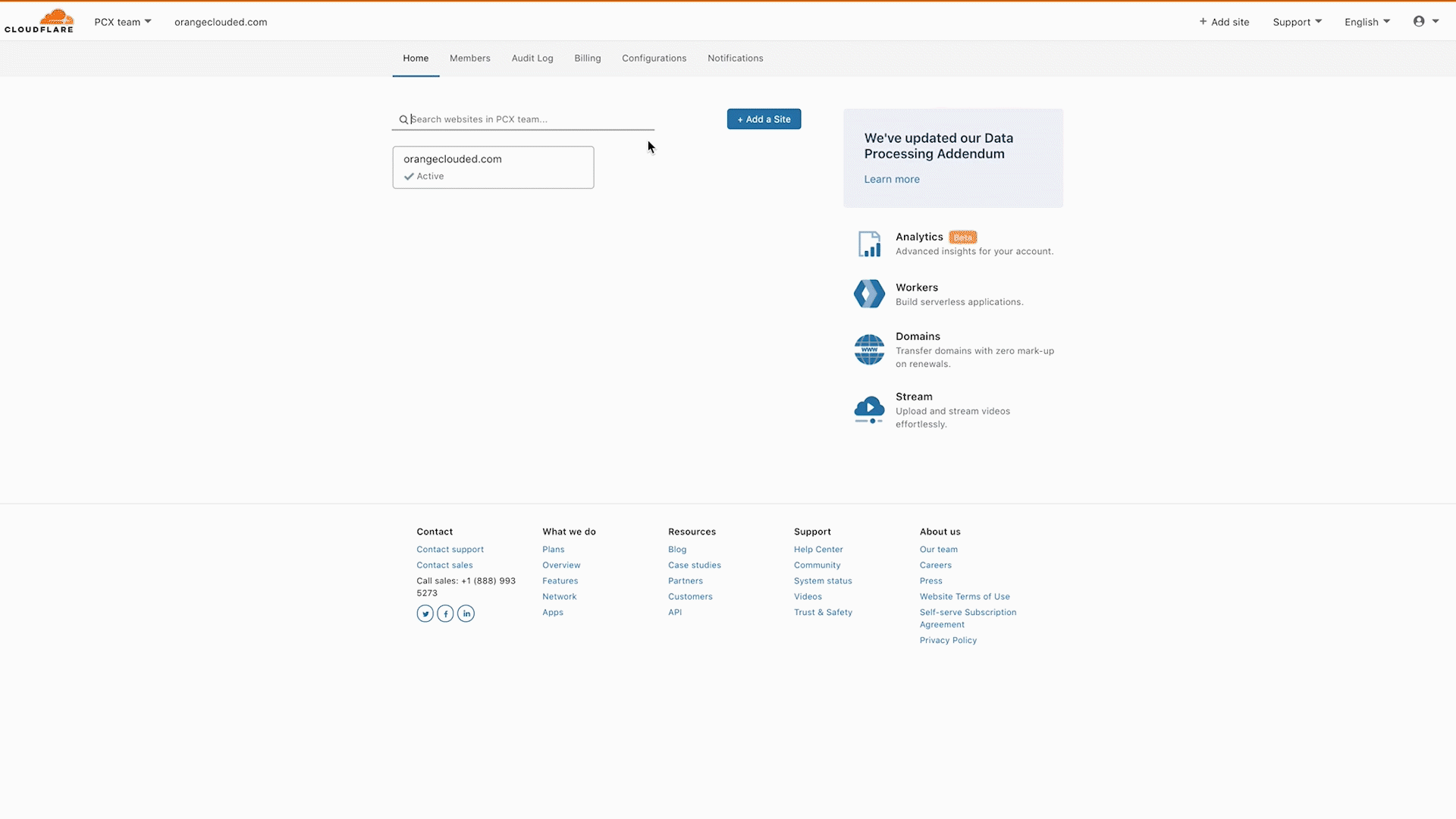
Task: Open the orangeclouded.com site card
Action: [x=493, y=168]
